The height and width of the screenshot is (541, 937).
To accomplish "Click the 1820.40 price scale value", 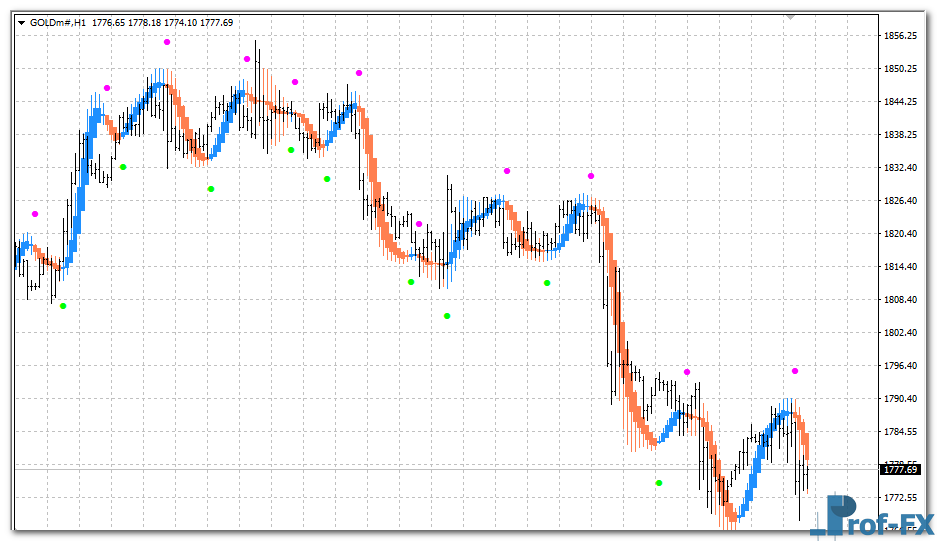I will click(901, 234).
